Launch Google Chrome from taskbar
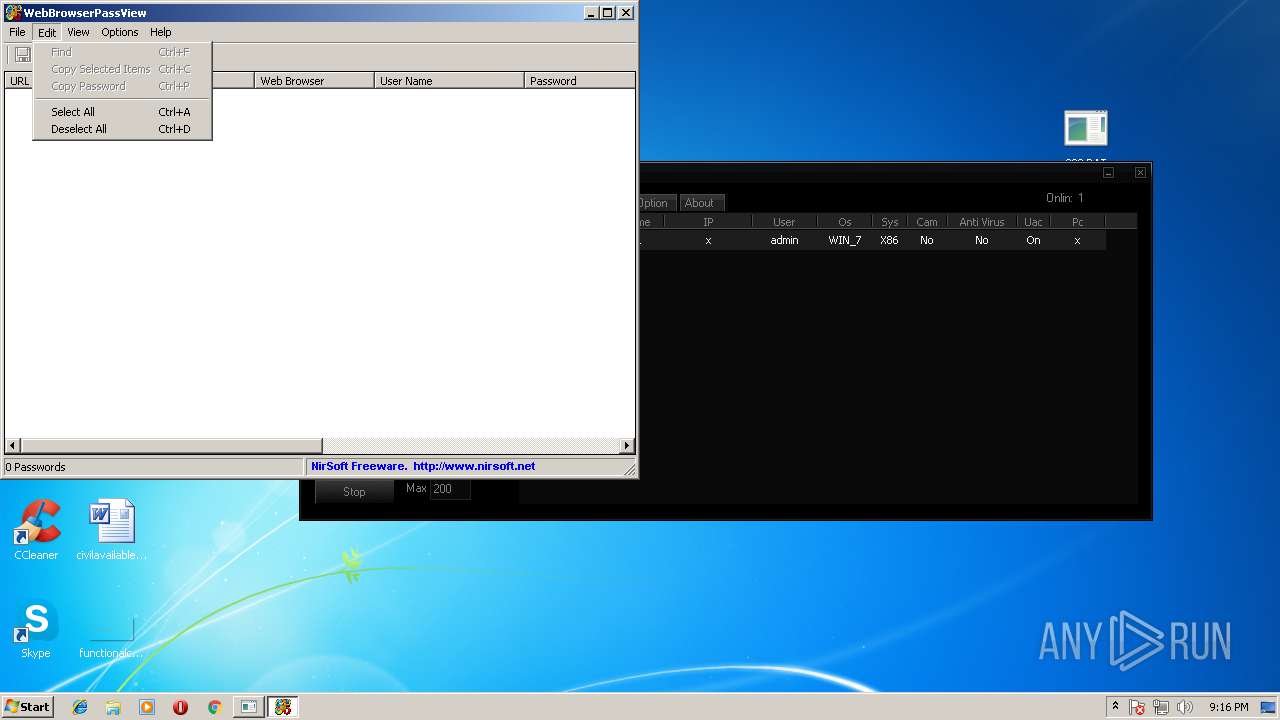Image resolution: width=1280 pixels, height=720 pixels. (x=214, y=707)
